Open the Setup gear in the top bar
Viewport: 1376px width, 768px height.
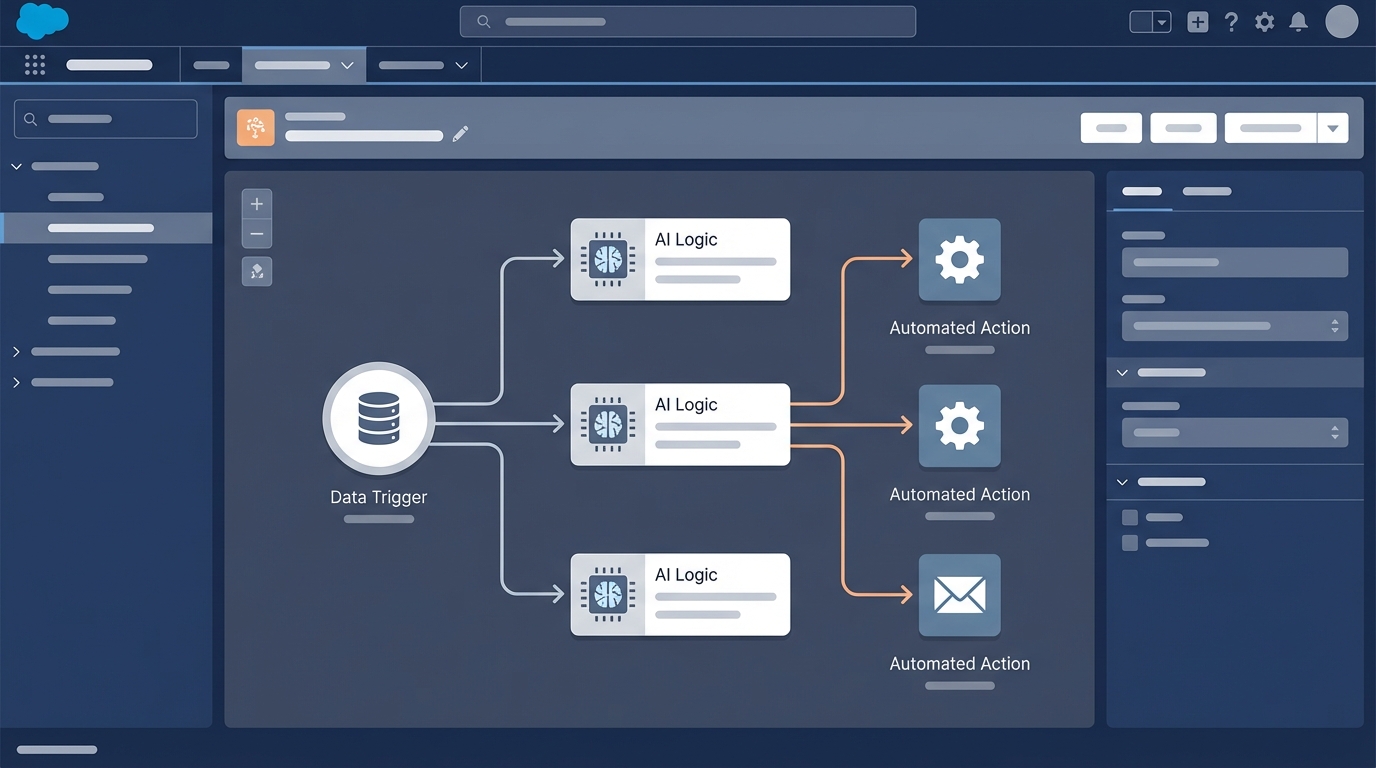(1264, 21)
